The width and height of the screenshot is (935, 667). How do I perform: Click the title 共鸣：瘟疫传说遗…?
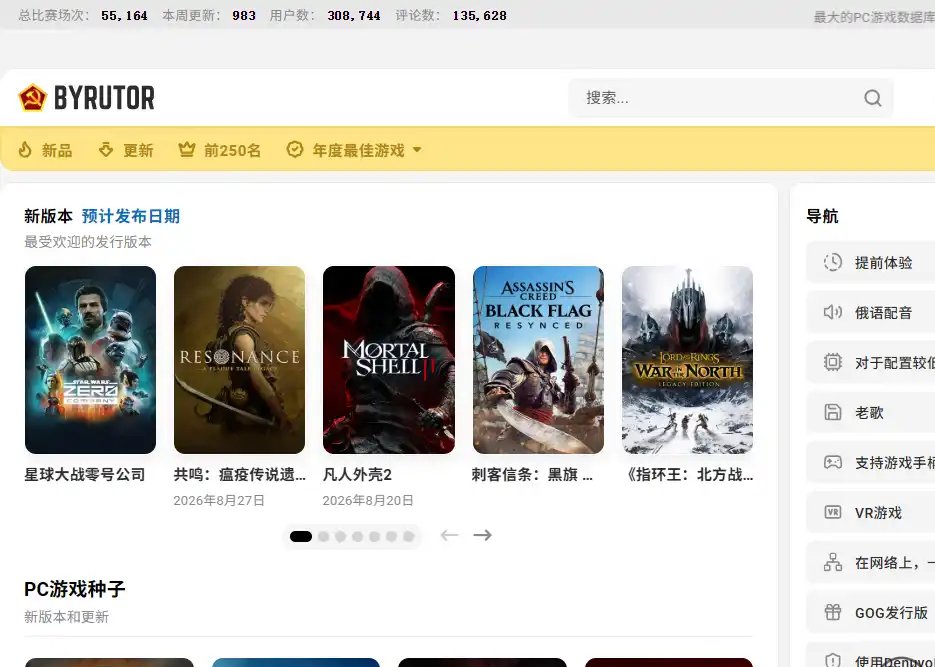[x=240, y=474]
